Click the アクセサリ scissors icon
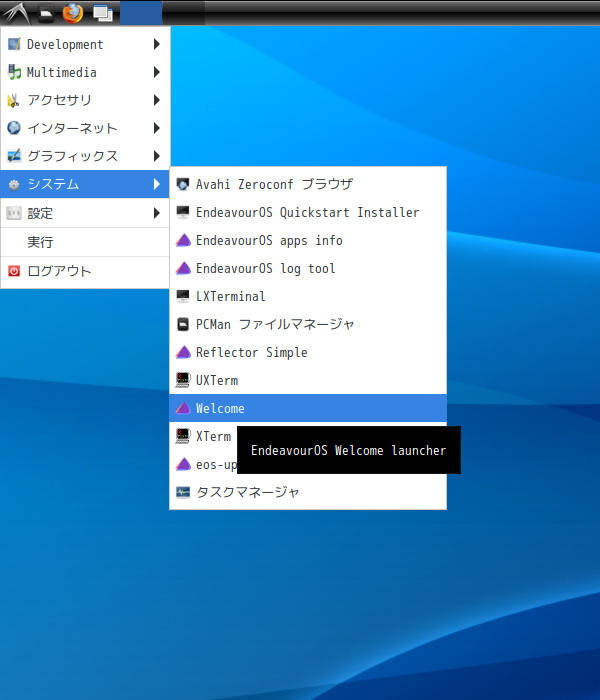 point(14,100)
